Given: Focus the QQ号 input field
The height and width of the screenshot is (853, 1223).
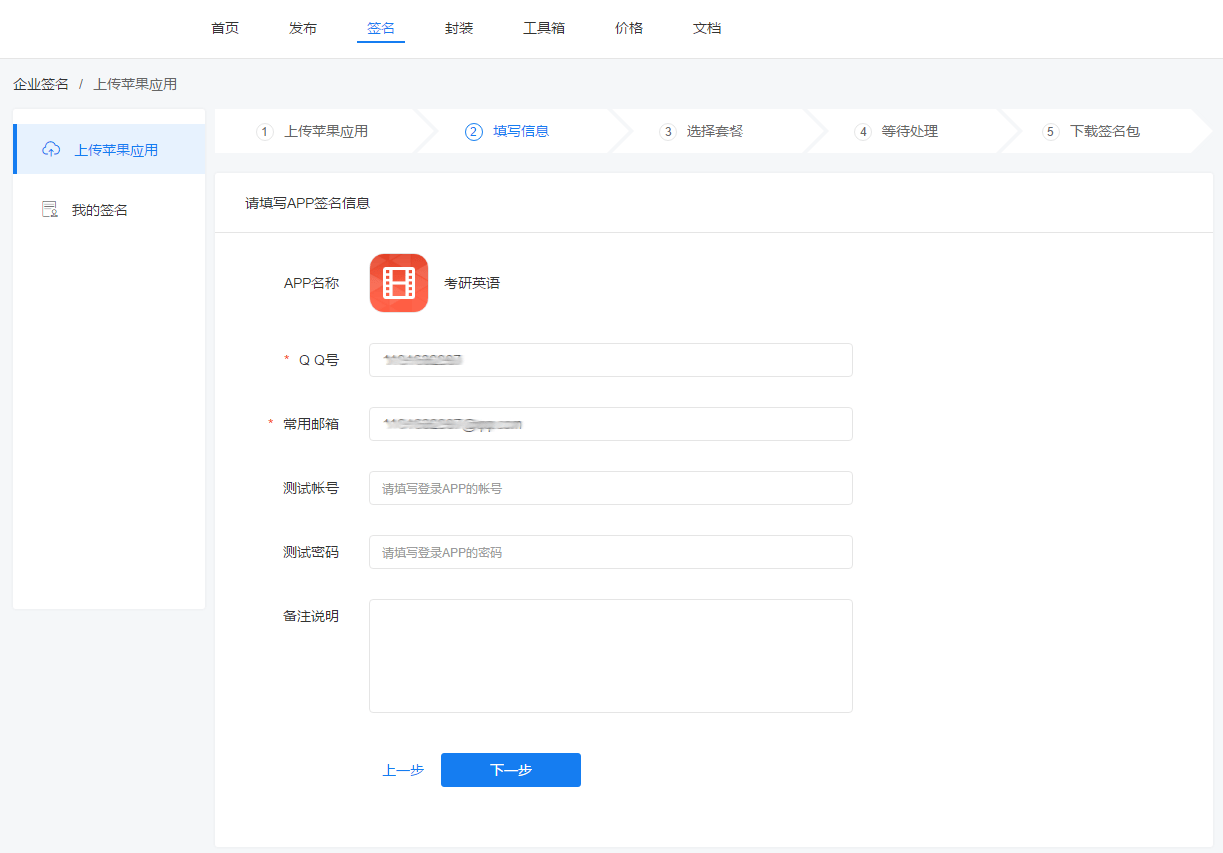Looking at the screenshot, I should [610, 360].
